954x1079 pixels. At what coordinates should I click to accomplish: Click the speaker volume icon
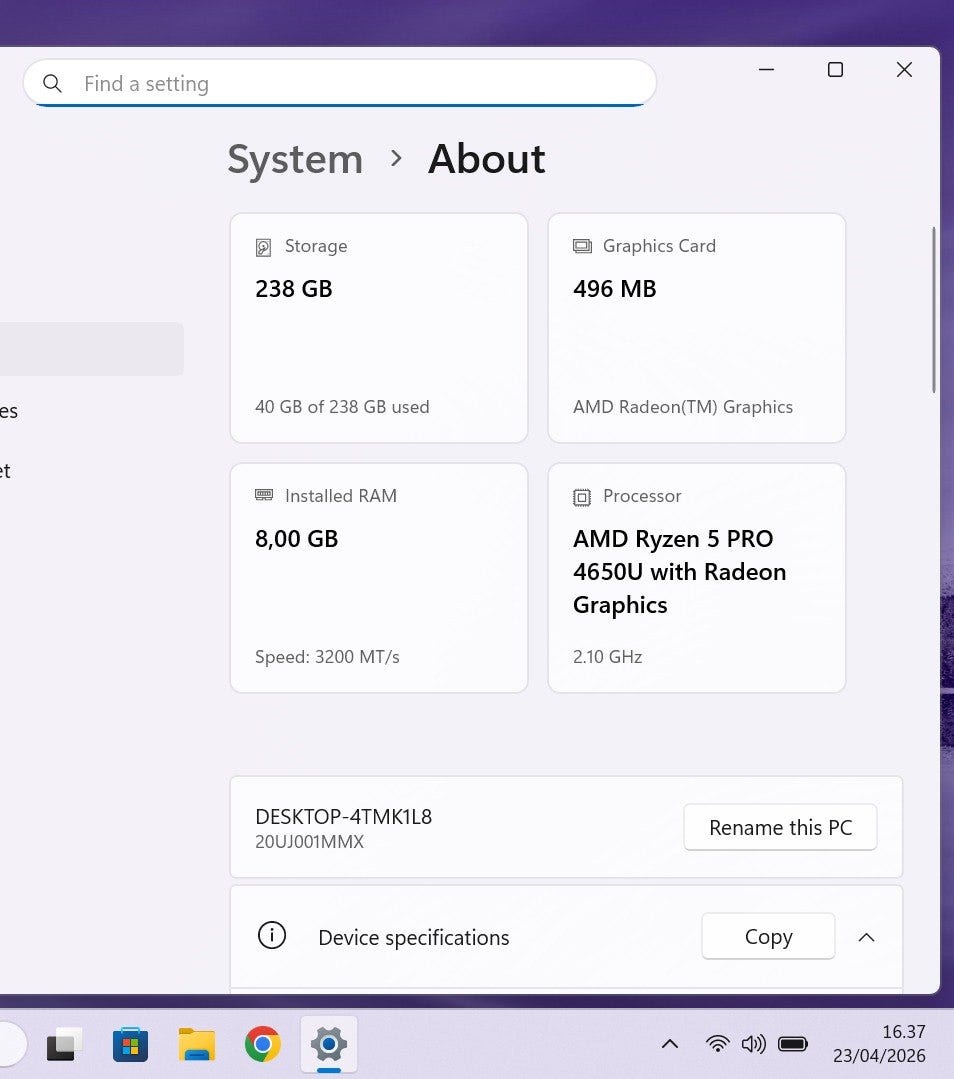pyautogui.click(x=753, y=1044)
